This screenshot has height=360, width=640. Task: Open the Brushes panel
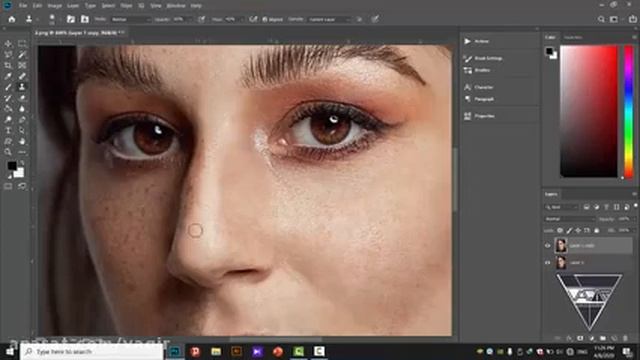(477, 70)
